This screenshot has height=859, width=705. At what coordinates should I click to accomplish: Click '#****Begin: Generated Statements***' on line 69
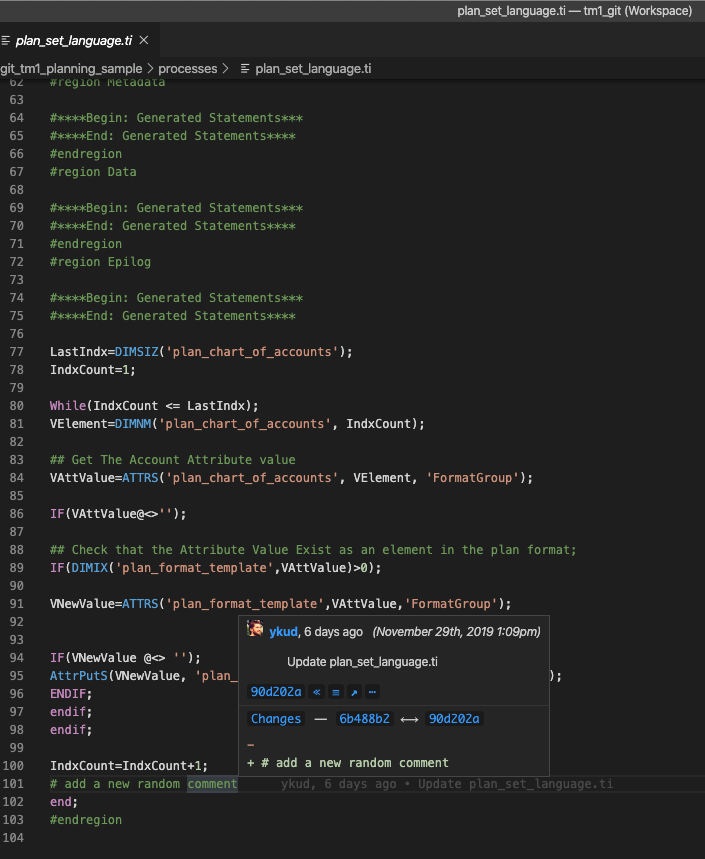pyautogui.click(x=176, y=208)
